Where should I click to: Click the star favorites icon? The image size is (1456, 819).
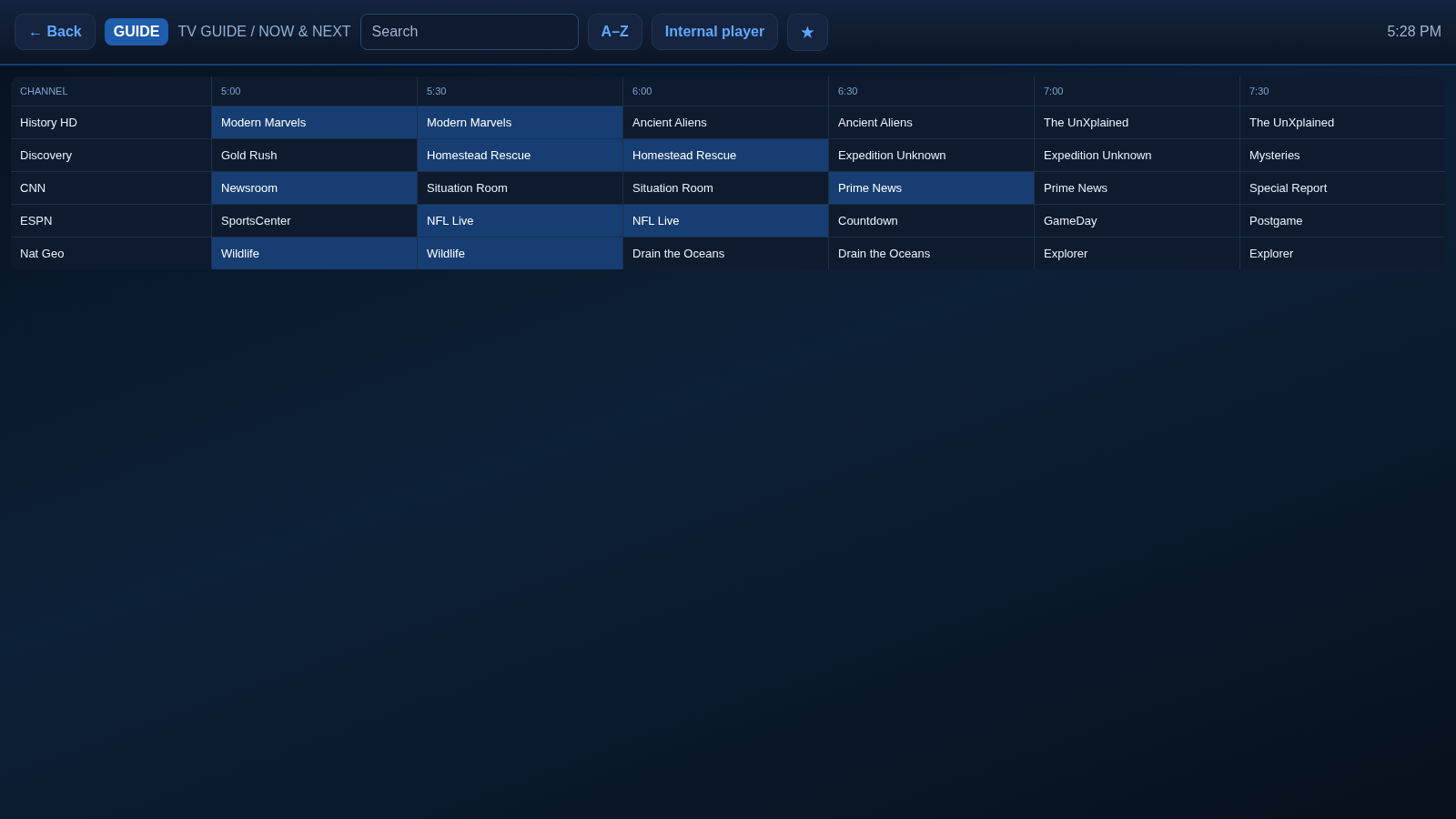[x=807, y=32]
